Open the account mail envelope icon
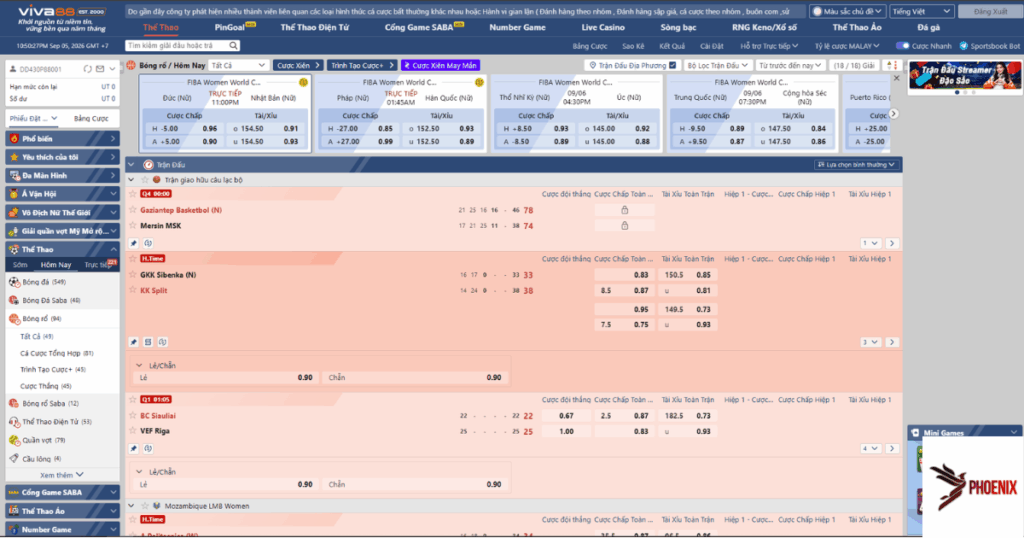This screenshot has height=538, width=1024. click(100, 69)
